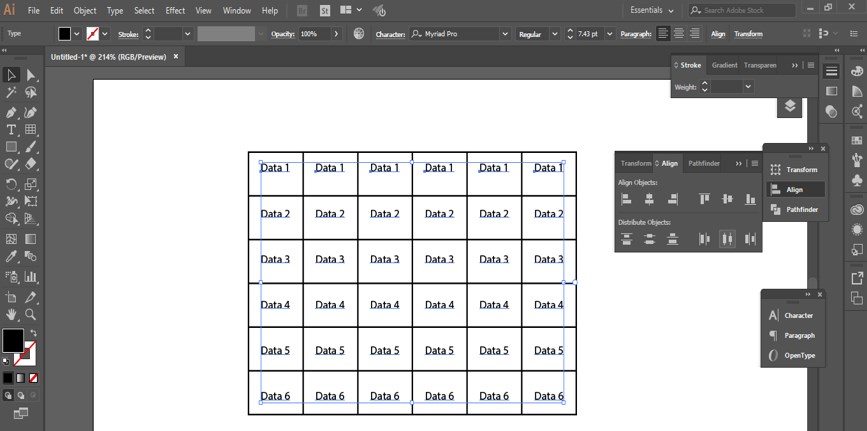867x431 pixels.
Task: Set paint mode to Color
Action: pyautogui.click(x=8, y=378)
